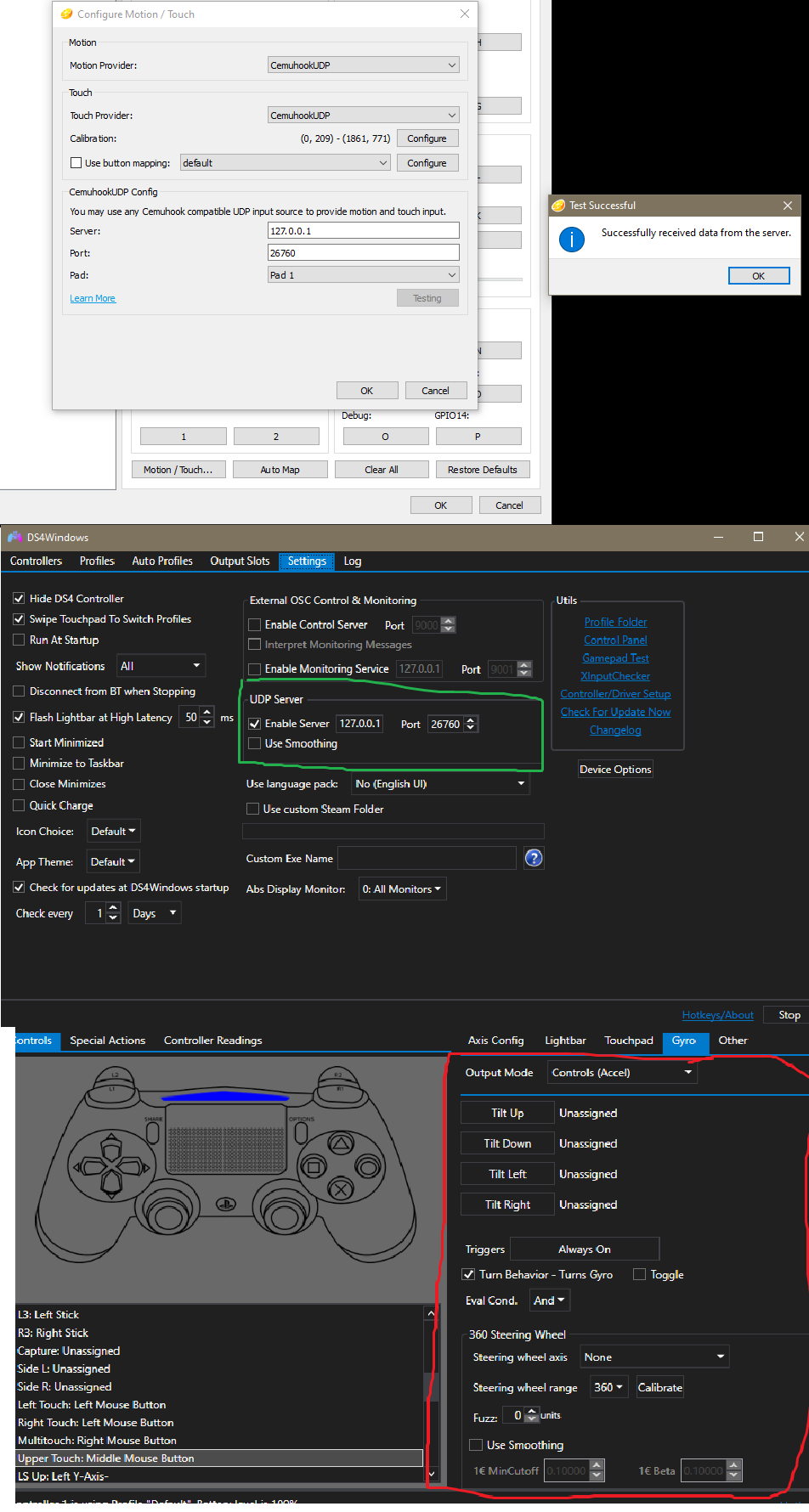Open the Profile Folder link
Image resolution: width=809 pixels, height=1512 pixels.
click(x=615, y=622)
